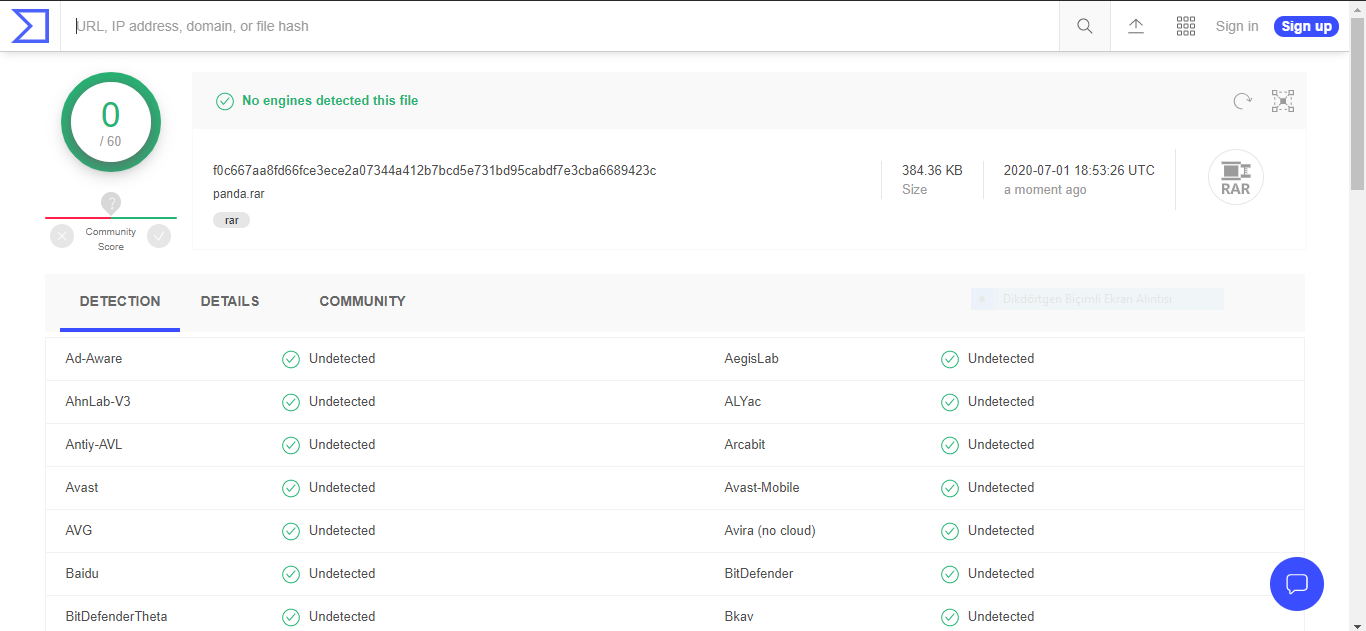This screenshot has height=631, width=1366.
Task: Click the Avira (no cloud) engine name
Action: (x=770, y=531)
